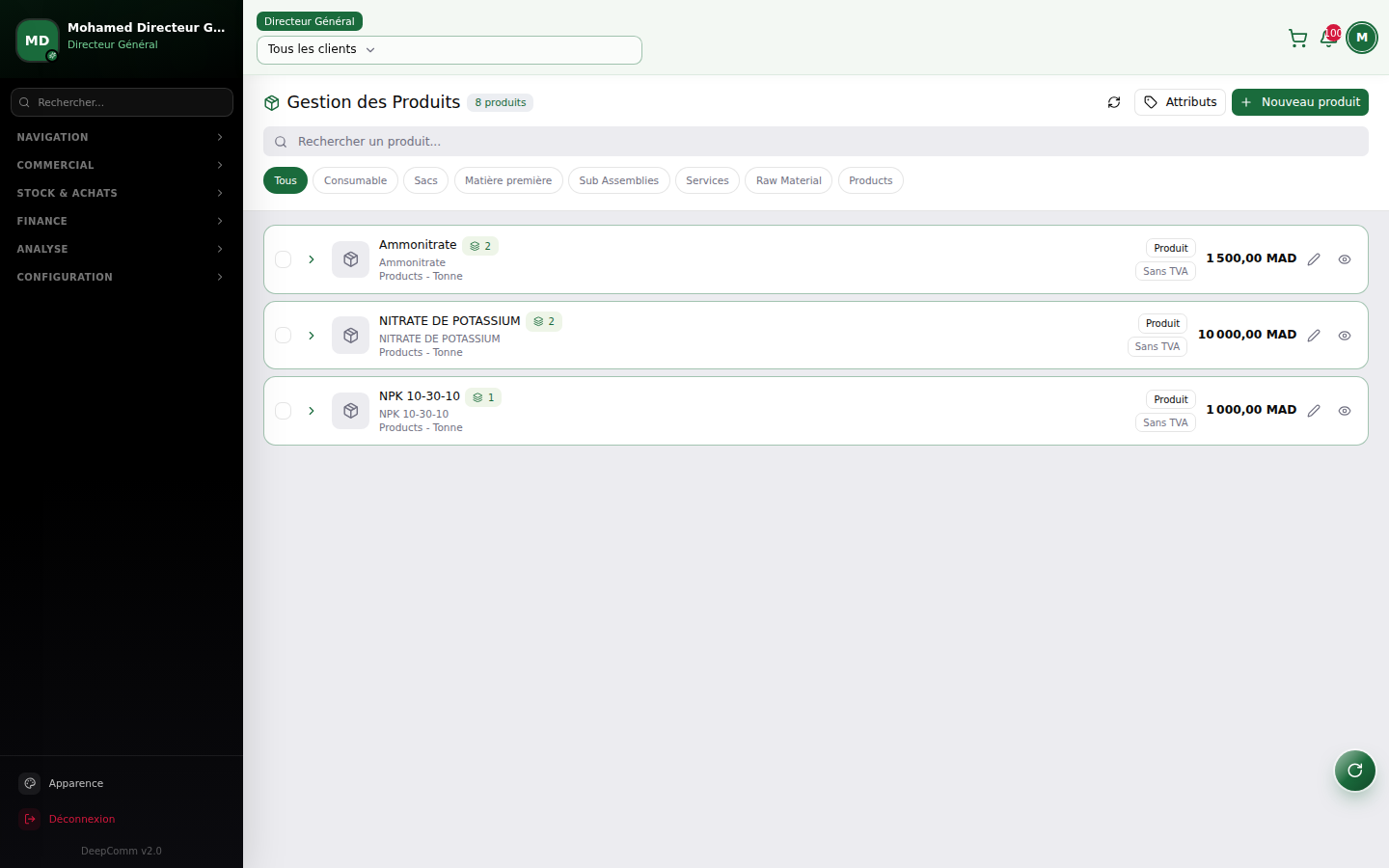Click the NPK 10-30-10 box icon
The height and width of the screenshot is (868, 1389).
[351, 411]
